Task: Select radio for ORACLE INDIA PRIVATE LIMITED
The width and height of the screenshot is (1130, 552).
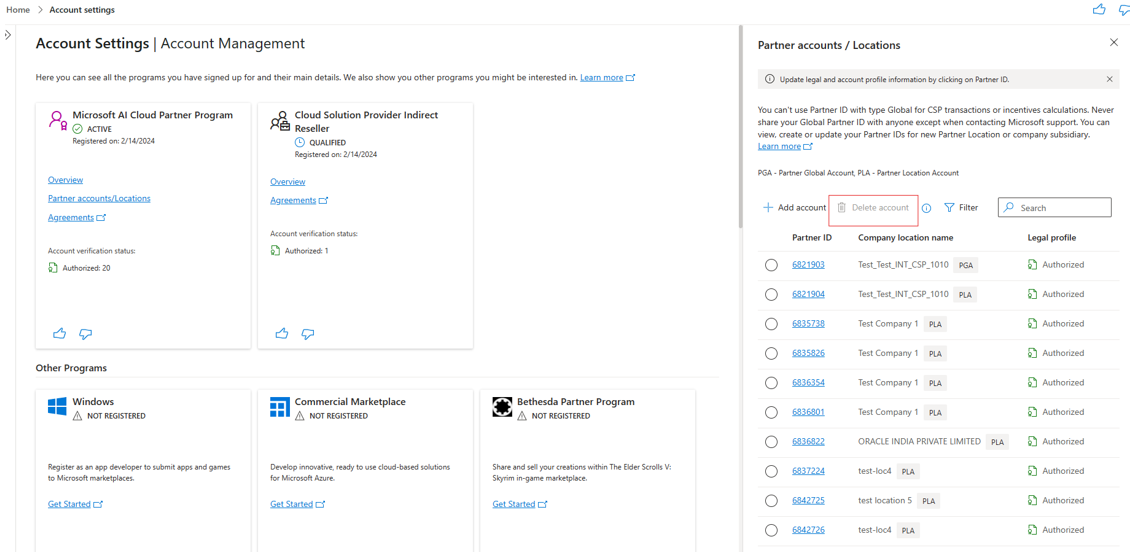Action: pos(771,442)
